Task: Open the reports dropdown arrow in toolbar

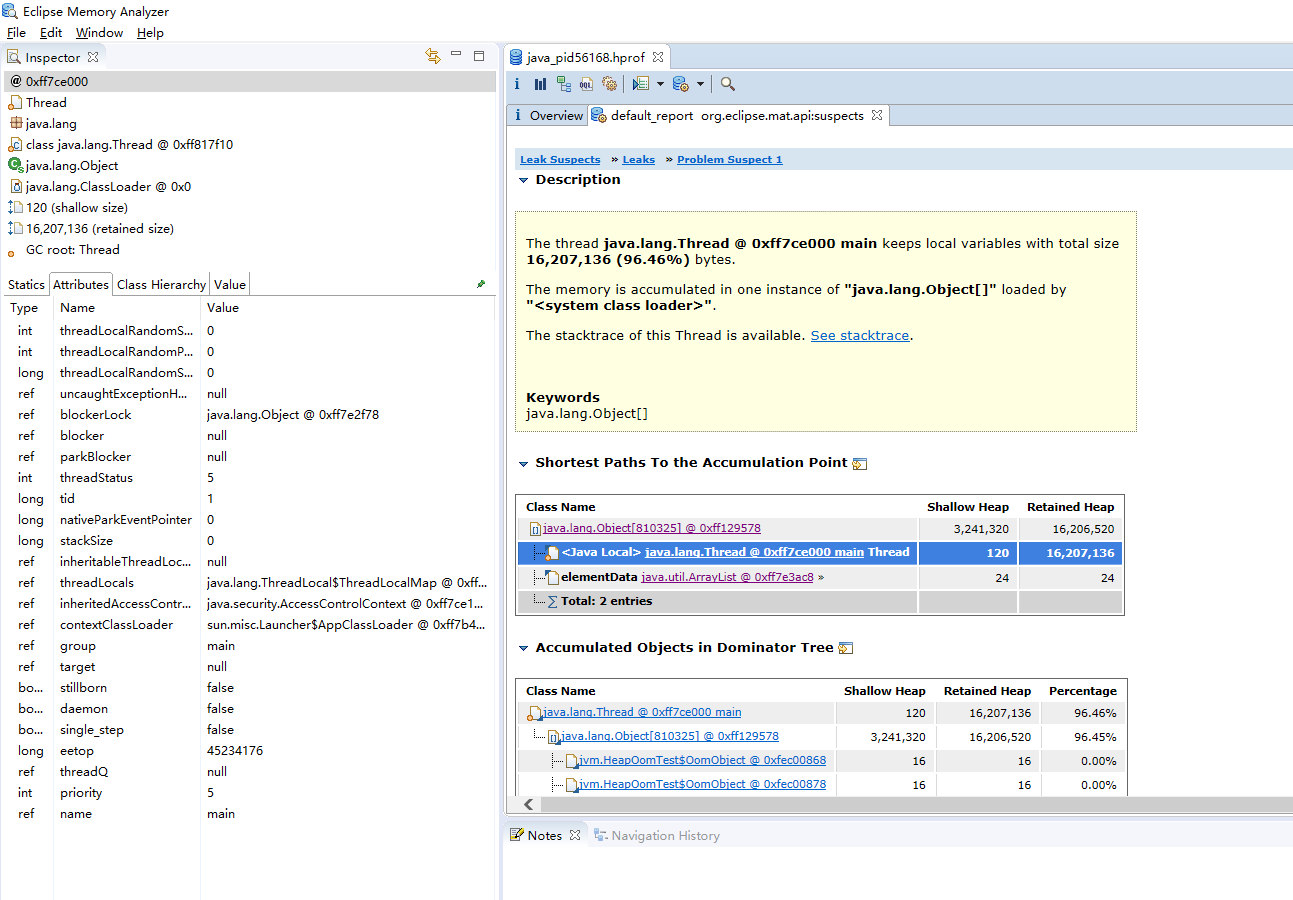Action: click(659, 84)
